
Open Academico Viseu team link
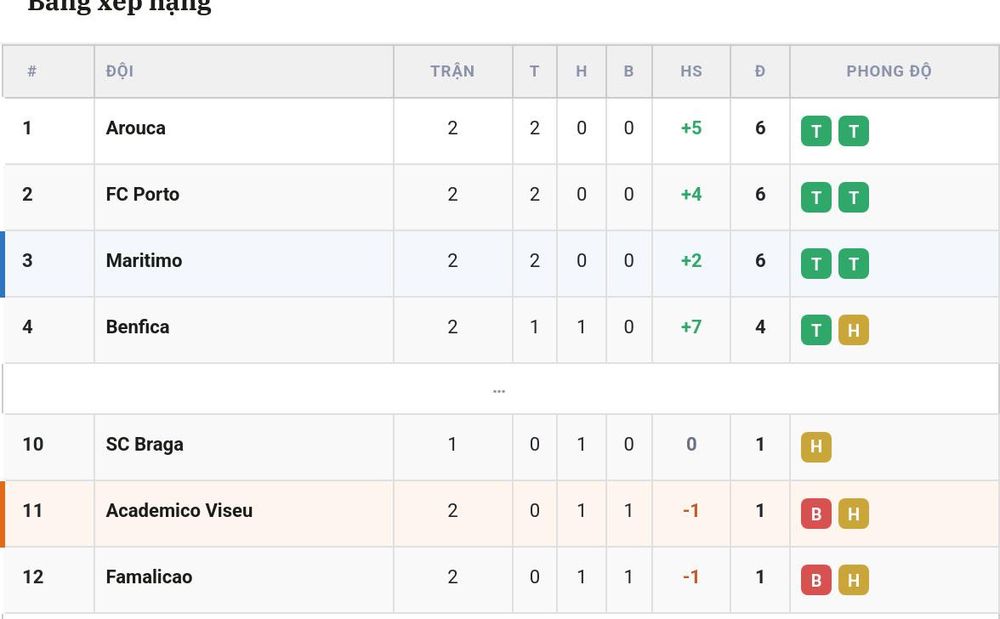tap(179, 511)
